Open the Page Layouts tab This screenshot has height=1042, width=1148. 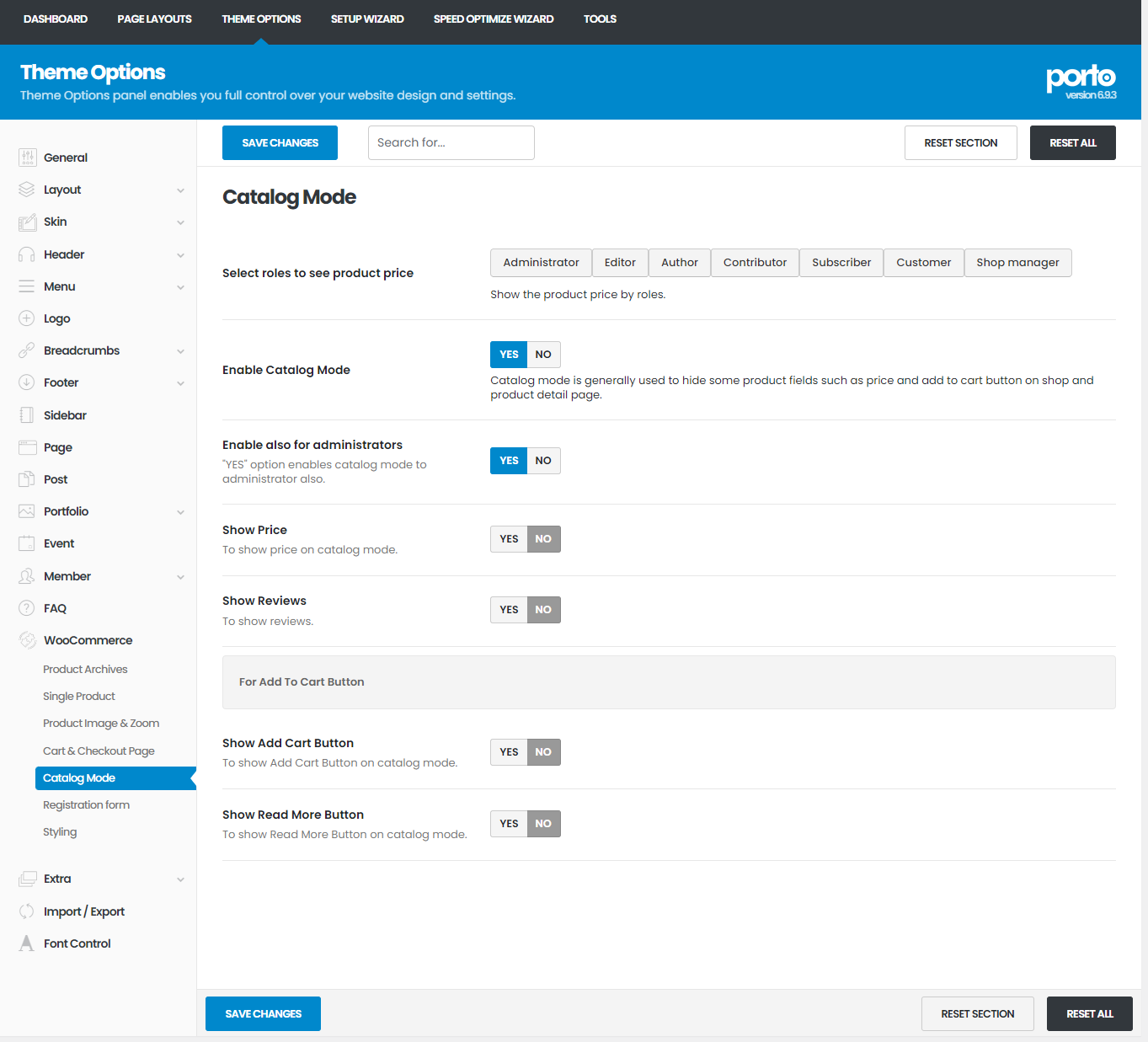pyautogui.click(x=154, y=19)
